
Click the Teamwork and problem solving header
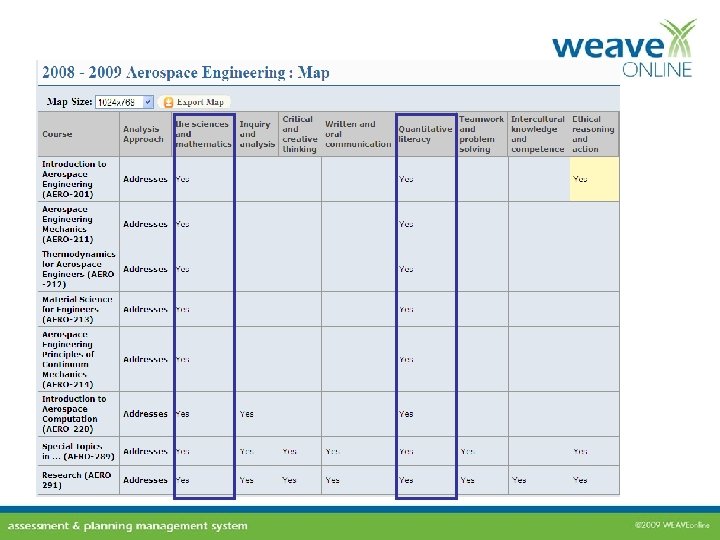pos(482,134)
